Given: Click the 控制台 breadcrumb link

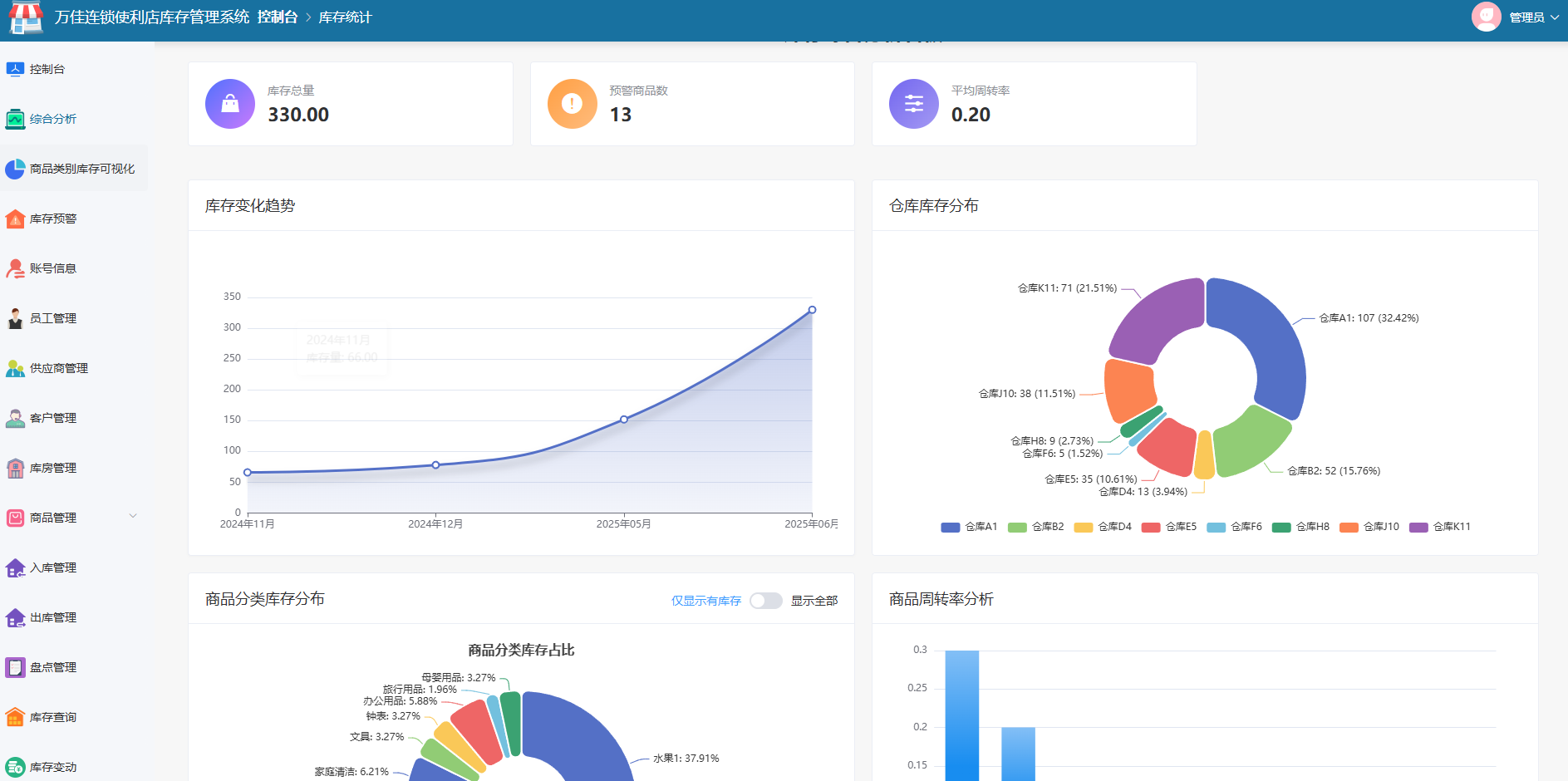Looking at the screenshot, I should [x=278, y=17].
